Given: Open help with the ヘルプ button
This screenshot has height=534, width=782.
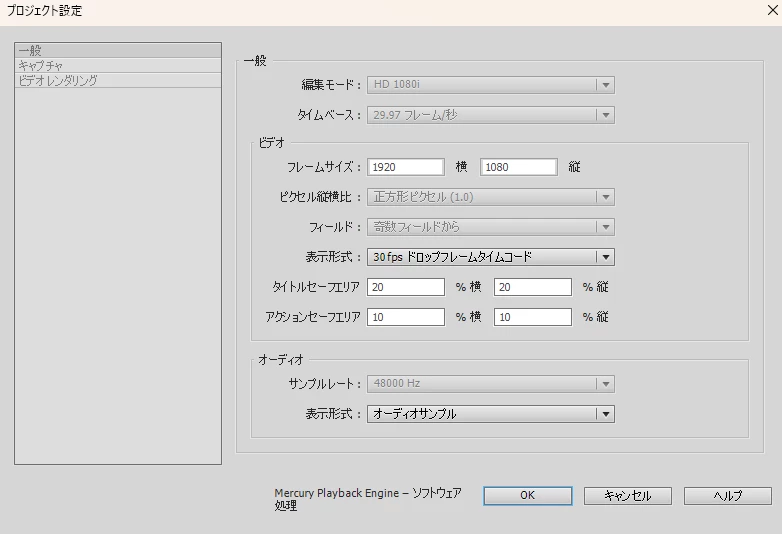Looking at the screenshot, I should [x=728, y=496].
